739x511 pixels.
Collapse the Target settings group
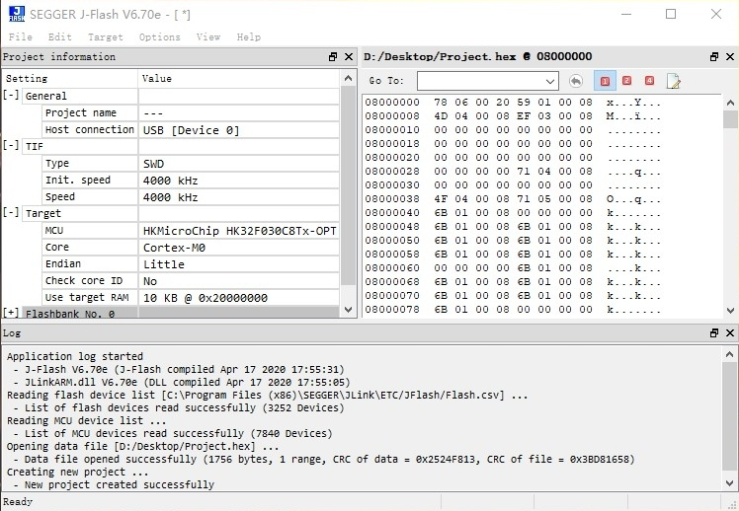point(11,213)
